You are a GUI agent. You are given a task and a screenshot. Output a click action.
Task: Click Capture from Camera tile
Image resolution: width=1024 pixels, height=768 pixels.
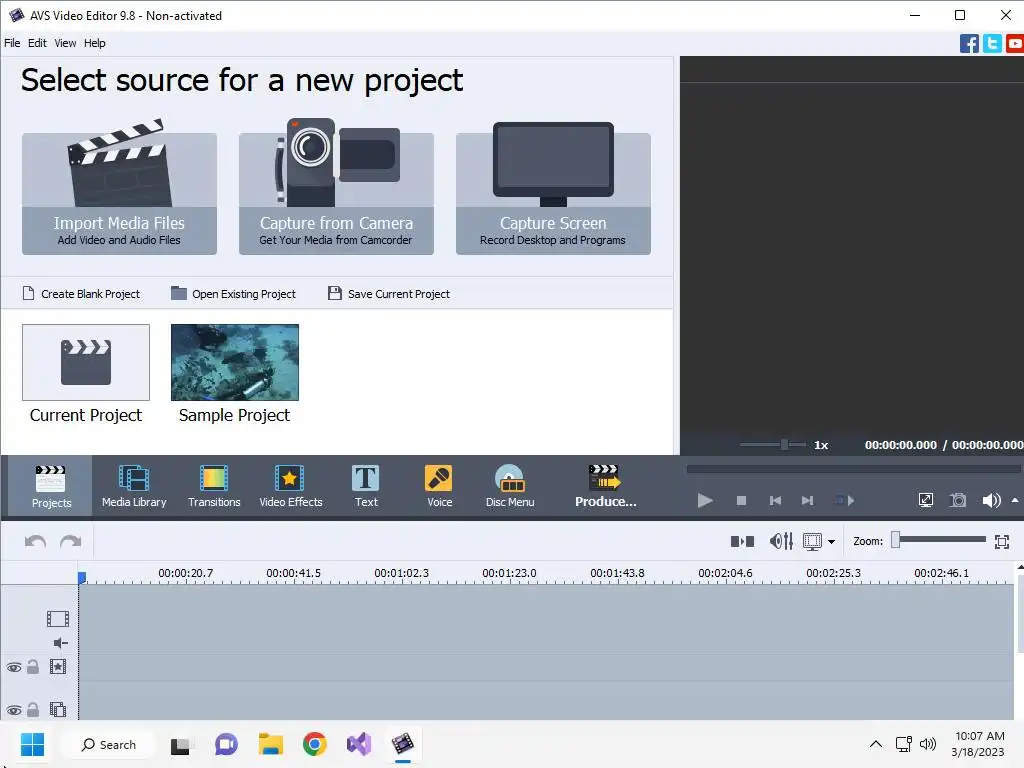point(336,193)
